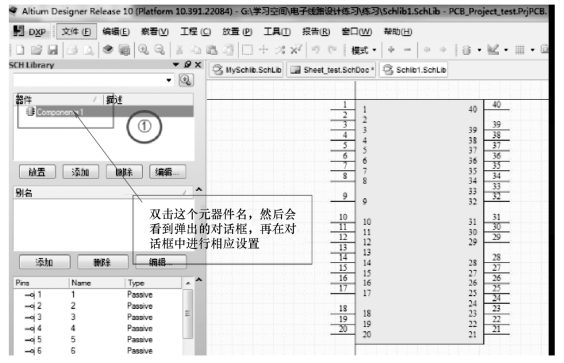This screenshot has height=363, width=564.
Task: Open the 窗口(W) menu
Action: point(357,32)
